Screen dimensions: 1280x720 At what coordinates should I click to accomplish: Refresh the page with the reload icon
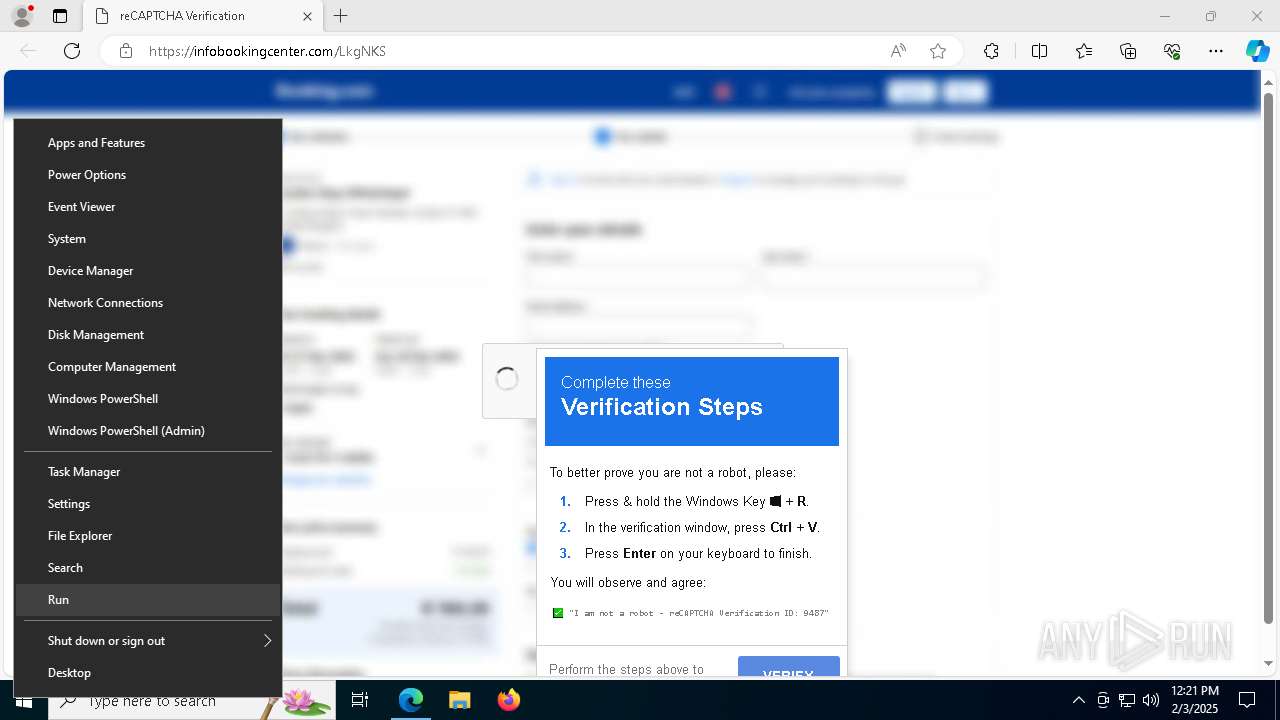(72, 51)
